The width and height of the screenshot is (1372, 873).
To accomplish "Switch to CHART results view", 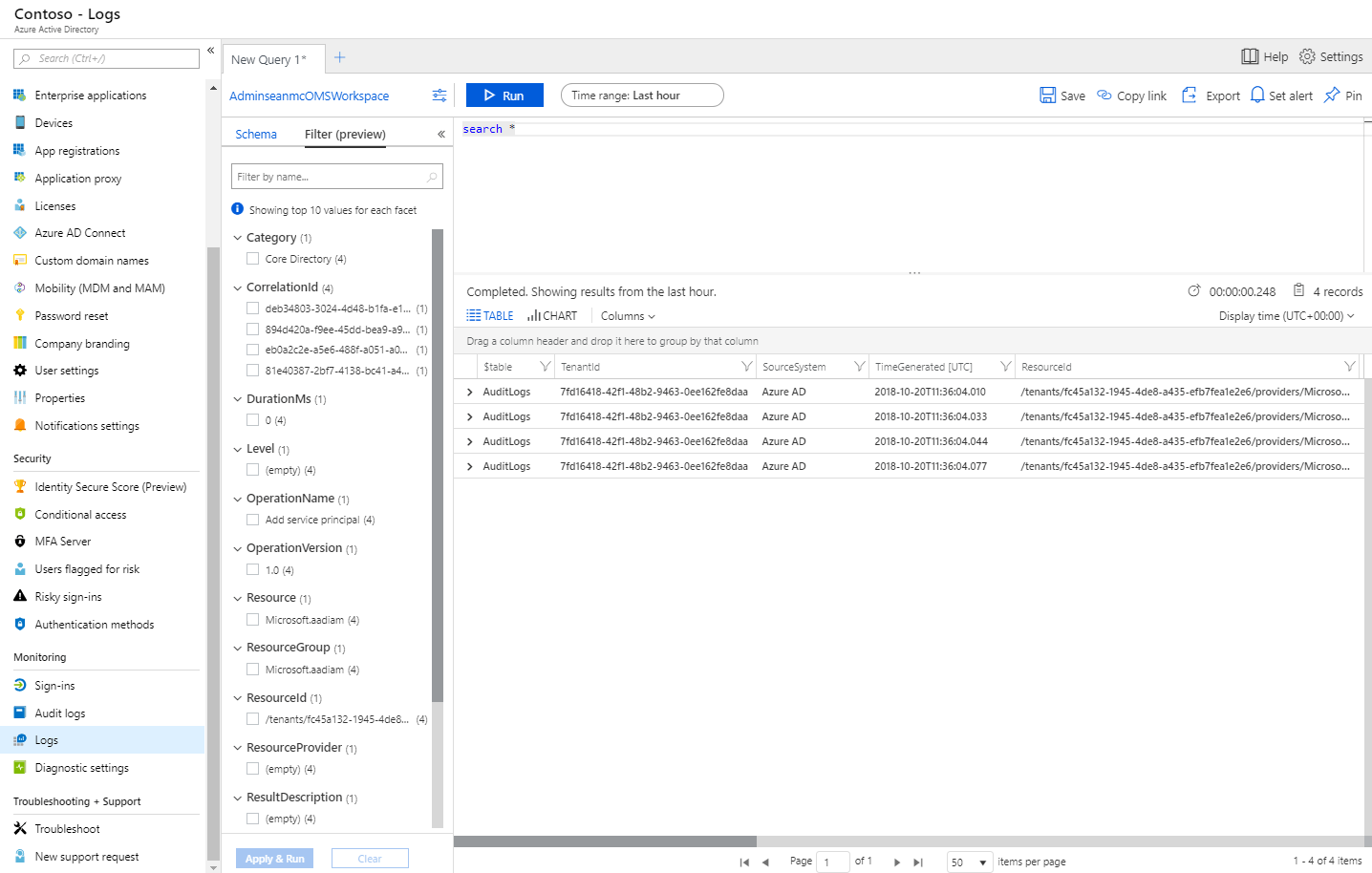I will coord(552,316).
